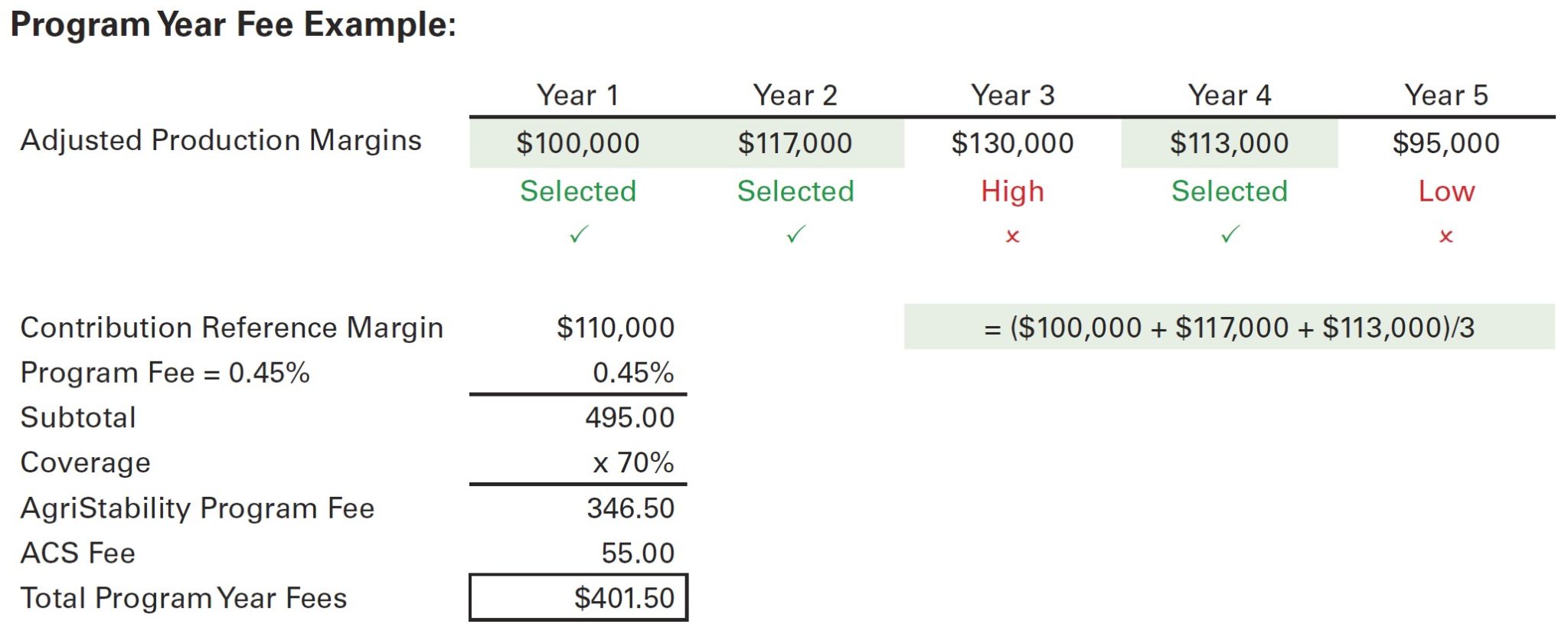Click the $110,000 Contribution Reference Margin value
This screenshot has width=1568, height=637.
[x=615, y=328]
